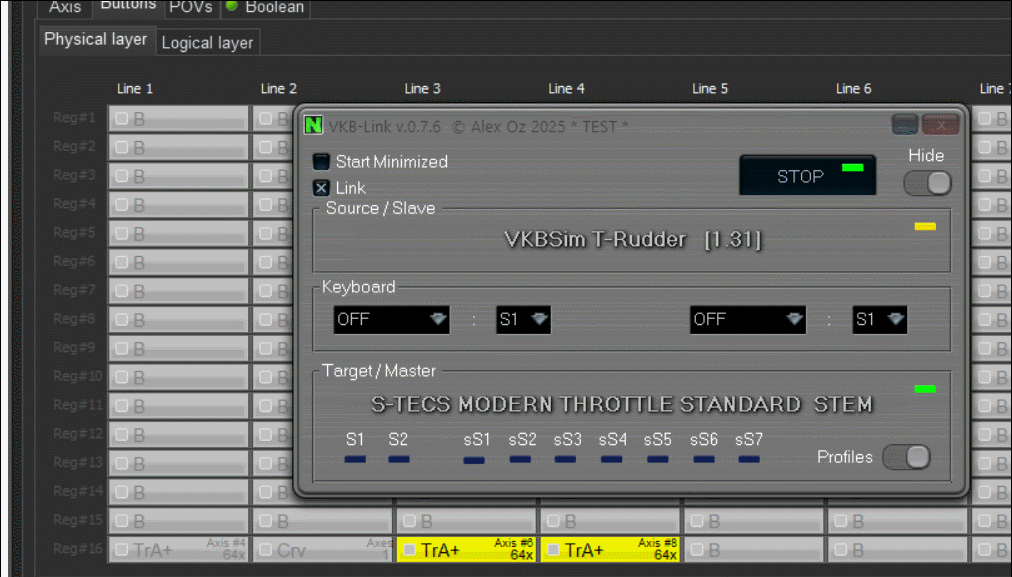Close the VKB-Link window
Screen dimensions: 1012x577
click(940, 125)
